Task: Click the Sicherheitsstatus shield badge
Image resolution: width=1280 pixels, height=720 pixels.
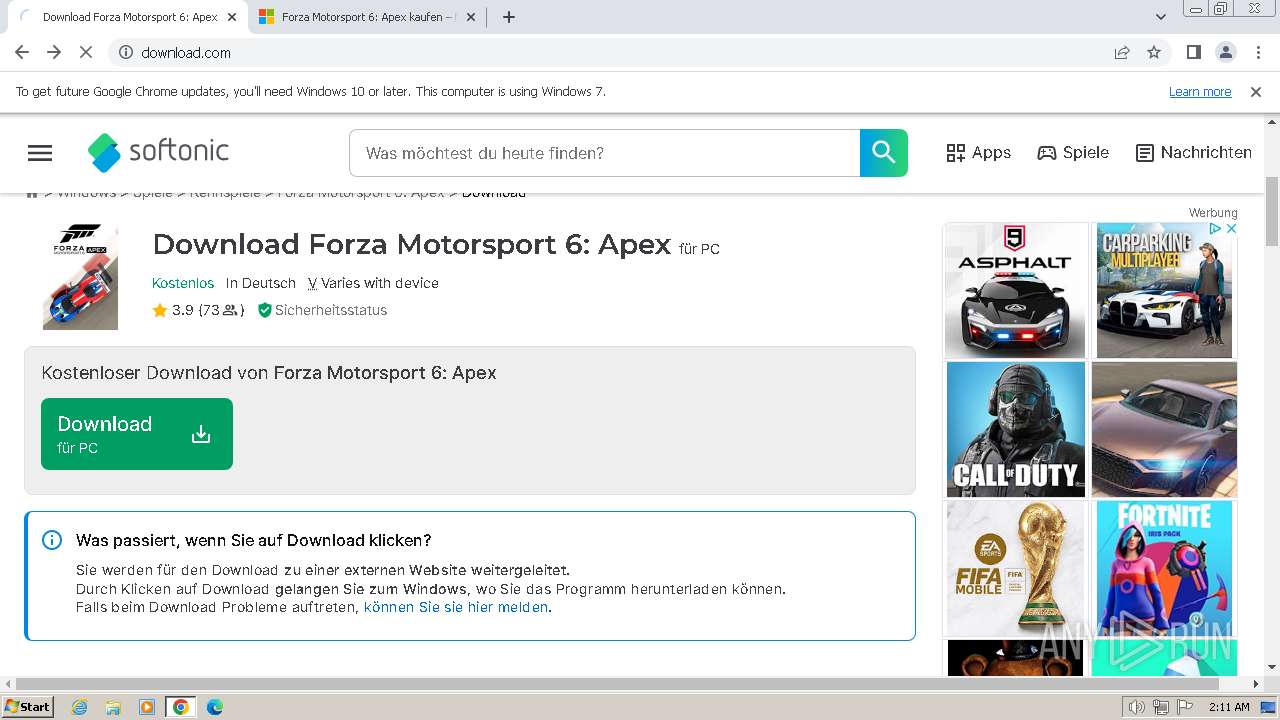Action: tap(322, 310)
